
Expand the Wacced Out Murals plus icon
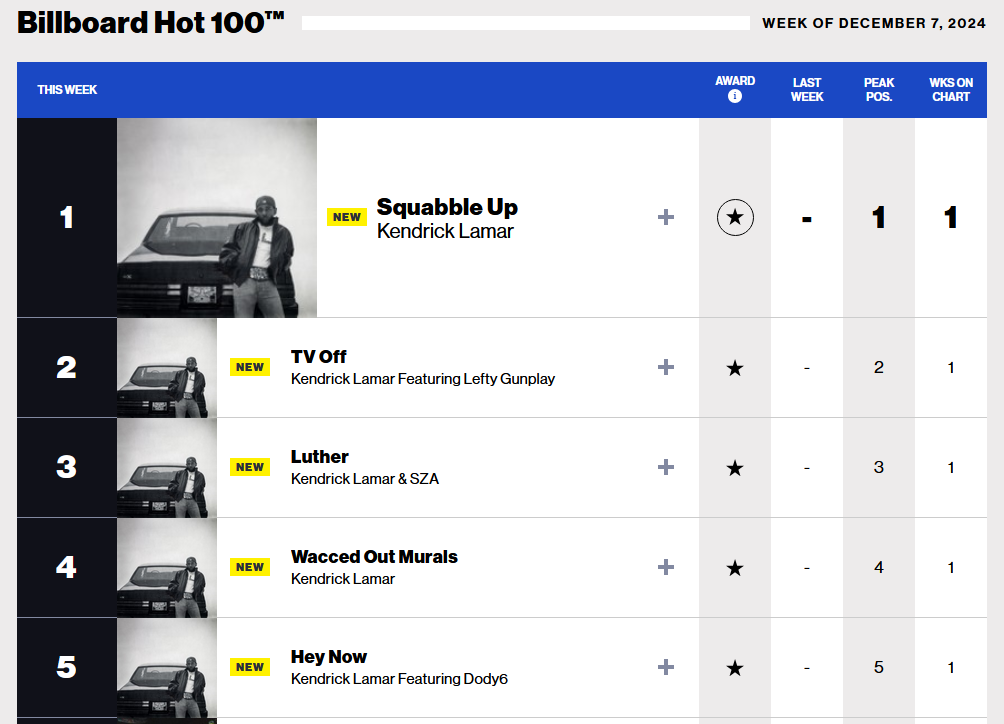(x=666, y=567)
